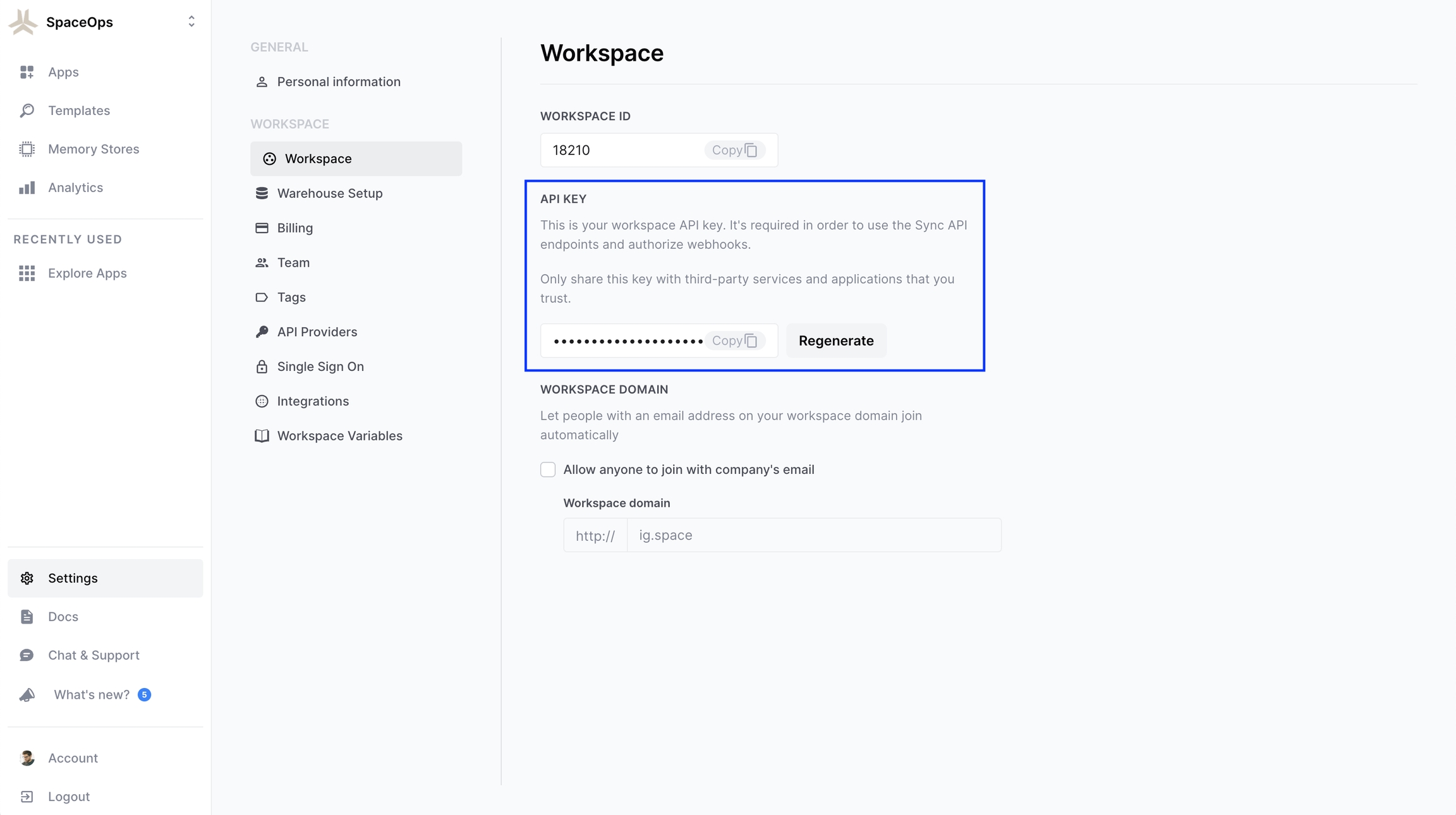Open Workspace Variables page

[339, 436]
